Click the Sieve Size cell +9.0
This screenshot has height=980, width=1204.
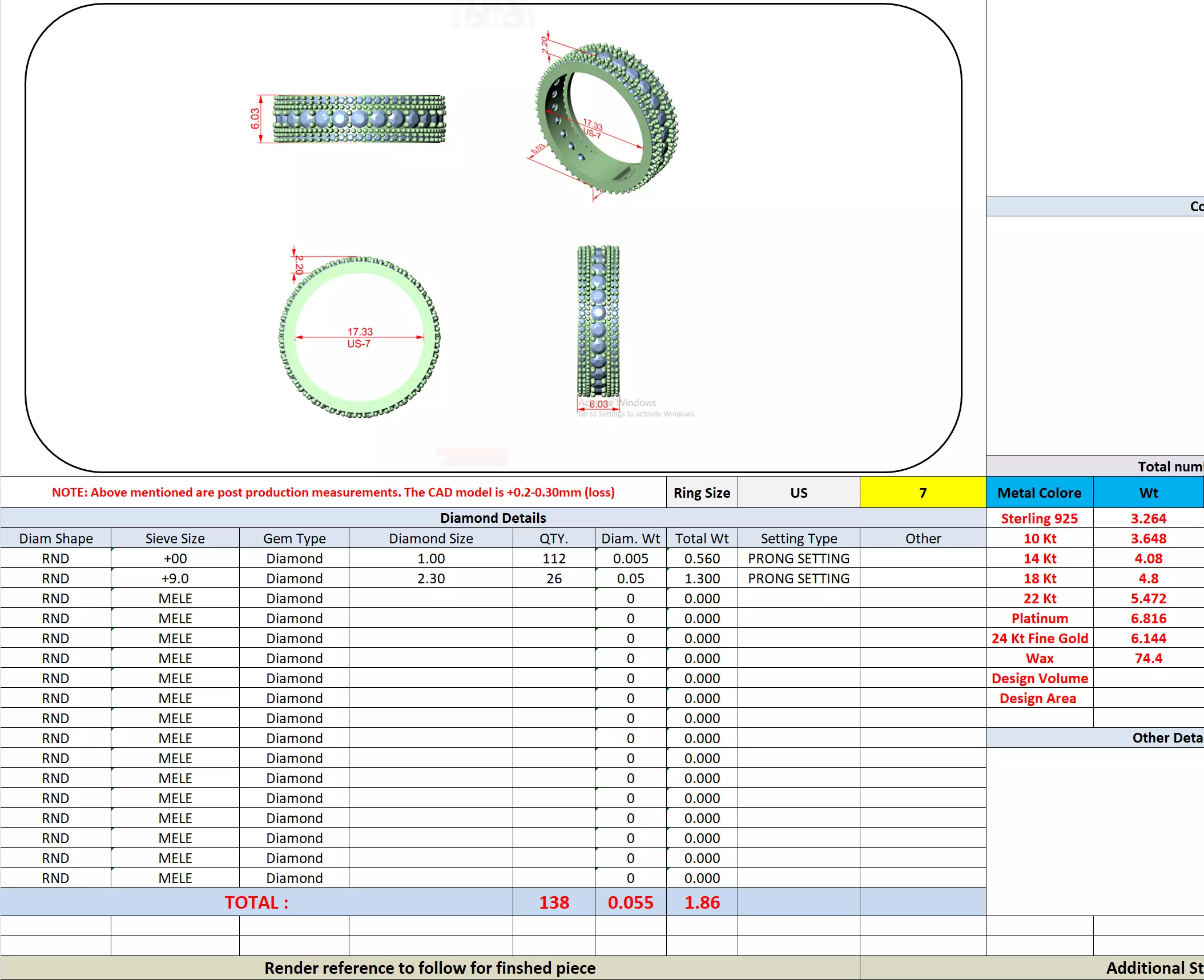click(175, 578)
